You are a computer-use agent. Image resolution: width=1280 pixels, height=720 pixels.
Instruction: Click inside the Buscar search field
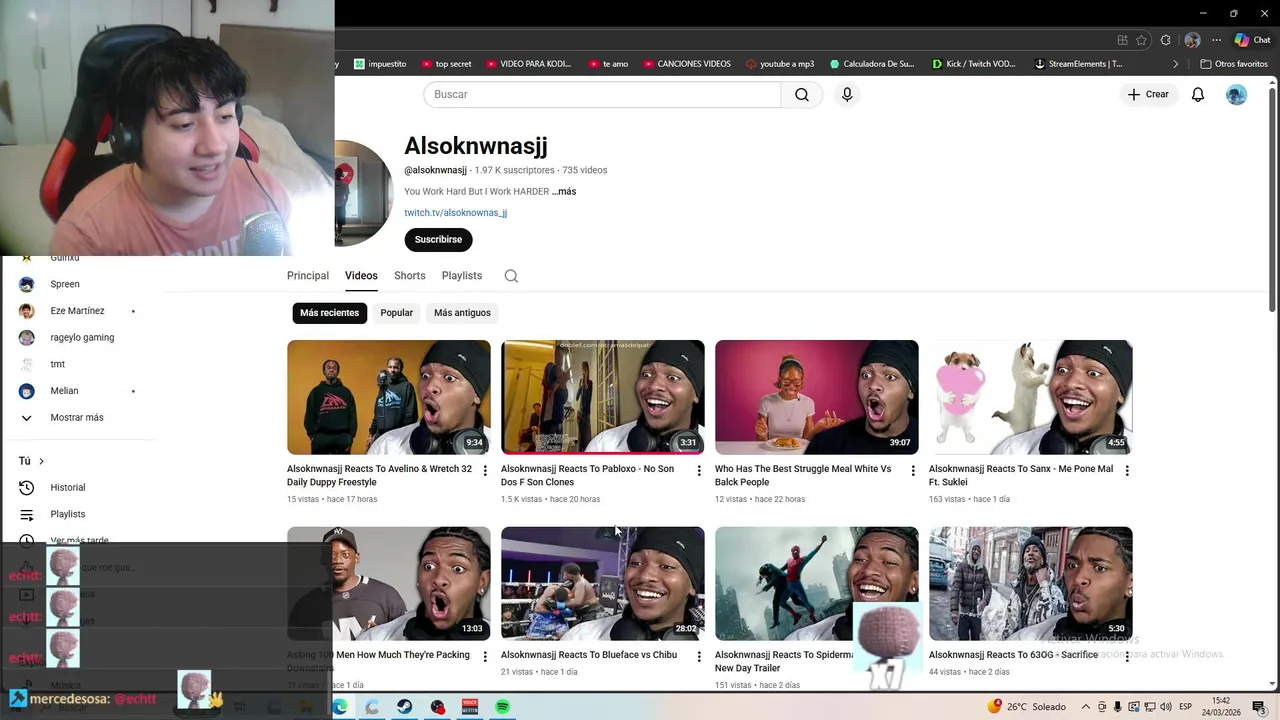click(x=602, y=94)
